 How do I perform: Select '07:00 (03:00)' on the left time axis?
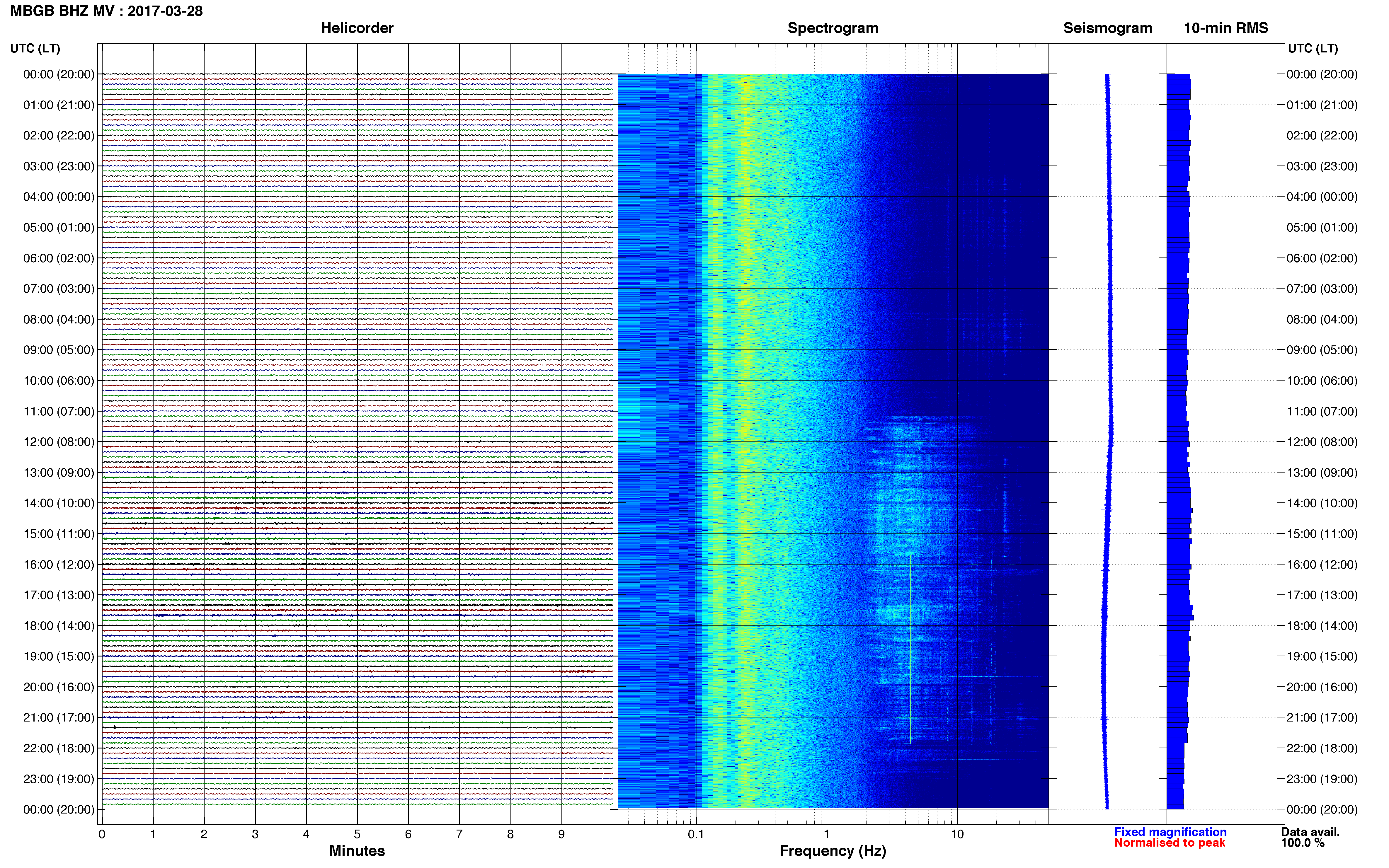[x=59, y=289]
